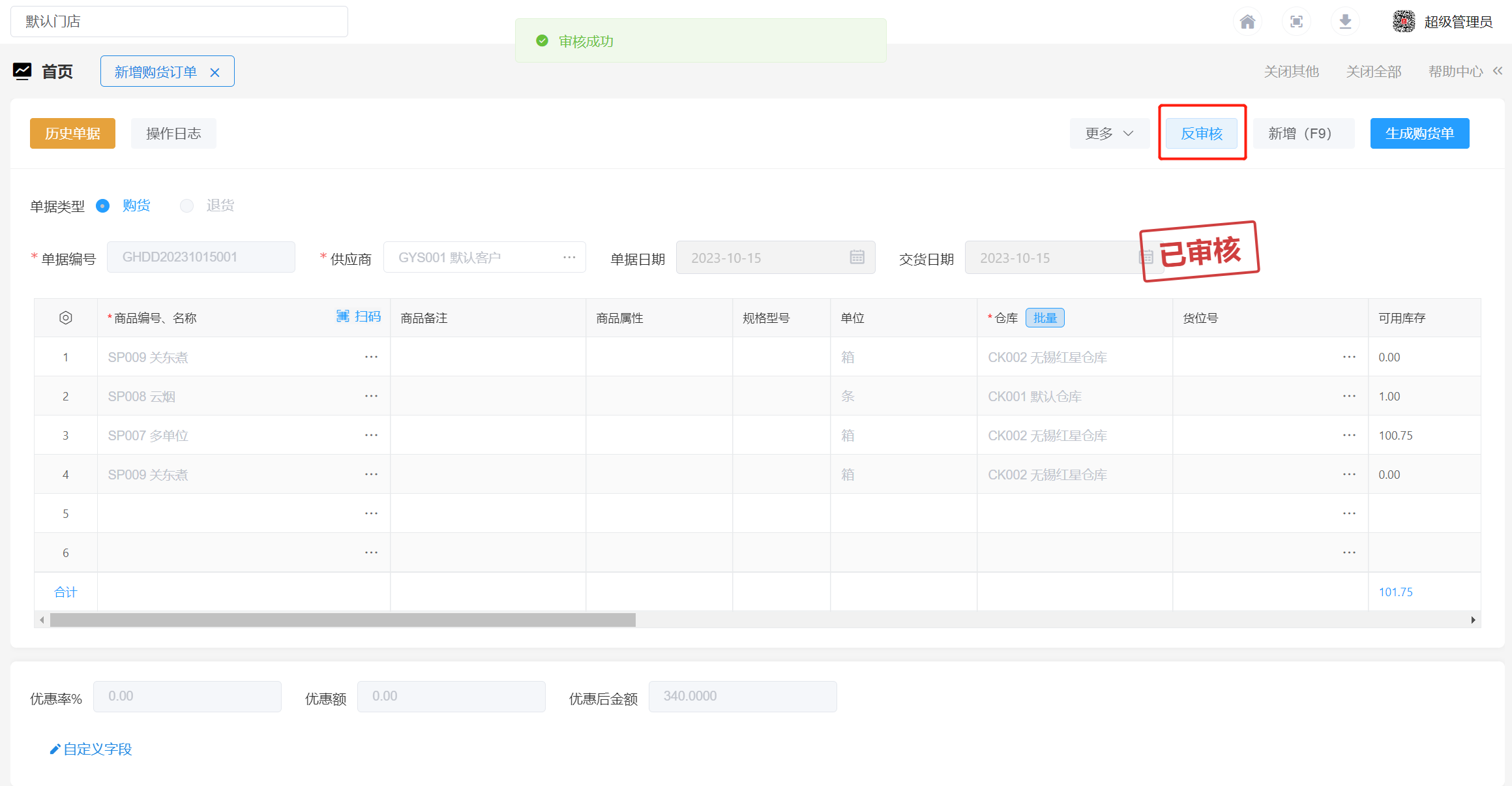Click the 默认门店 store input field
The height and width of the screenshot is (786, 1512).
click(179, 22)
